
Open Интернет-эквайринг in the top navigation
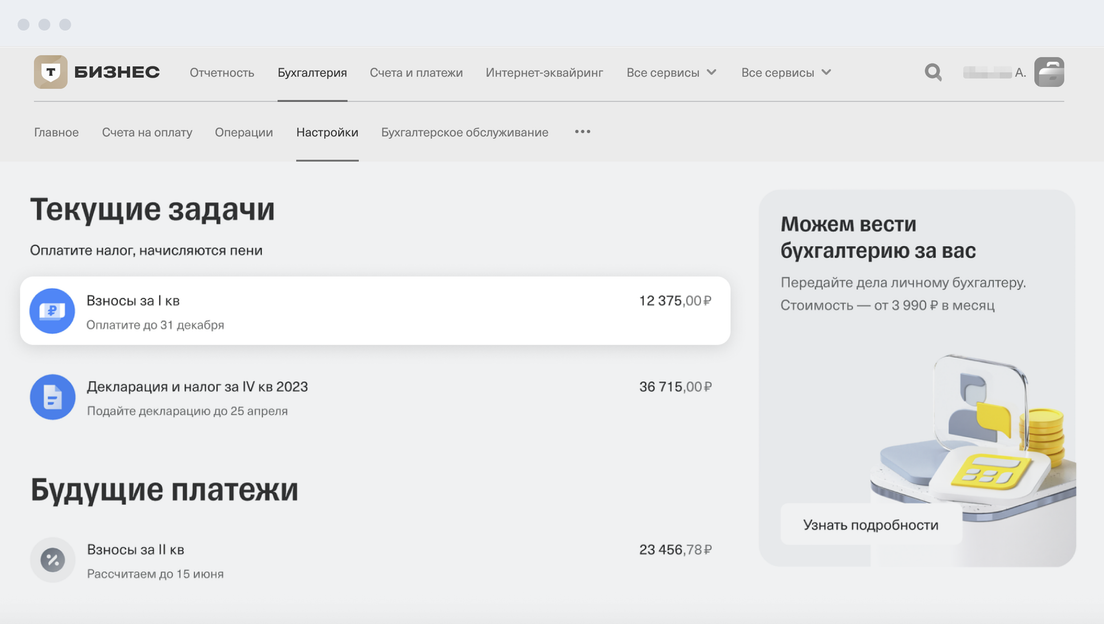tap(544, 72)
